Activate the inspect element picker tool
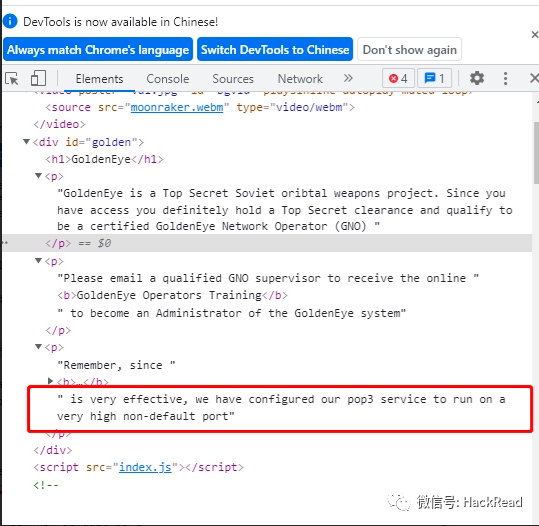The width and height of the screenshot is (539, 526). pyautogui.click(x=12, y=79)
